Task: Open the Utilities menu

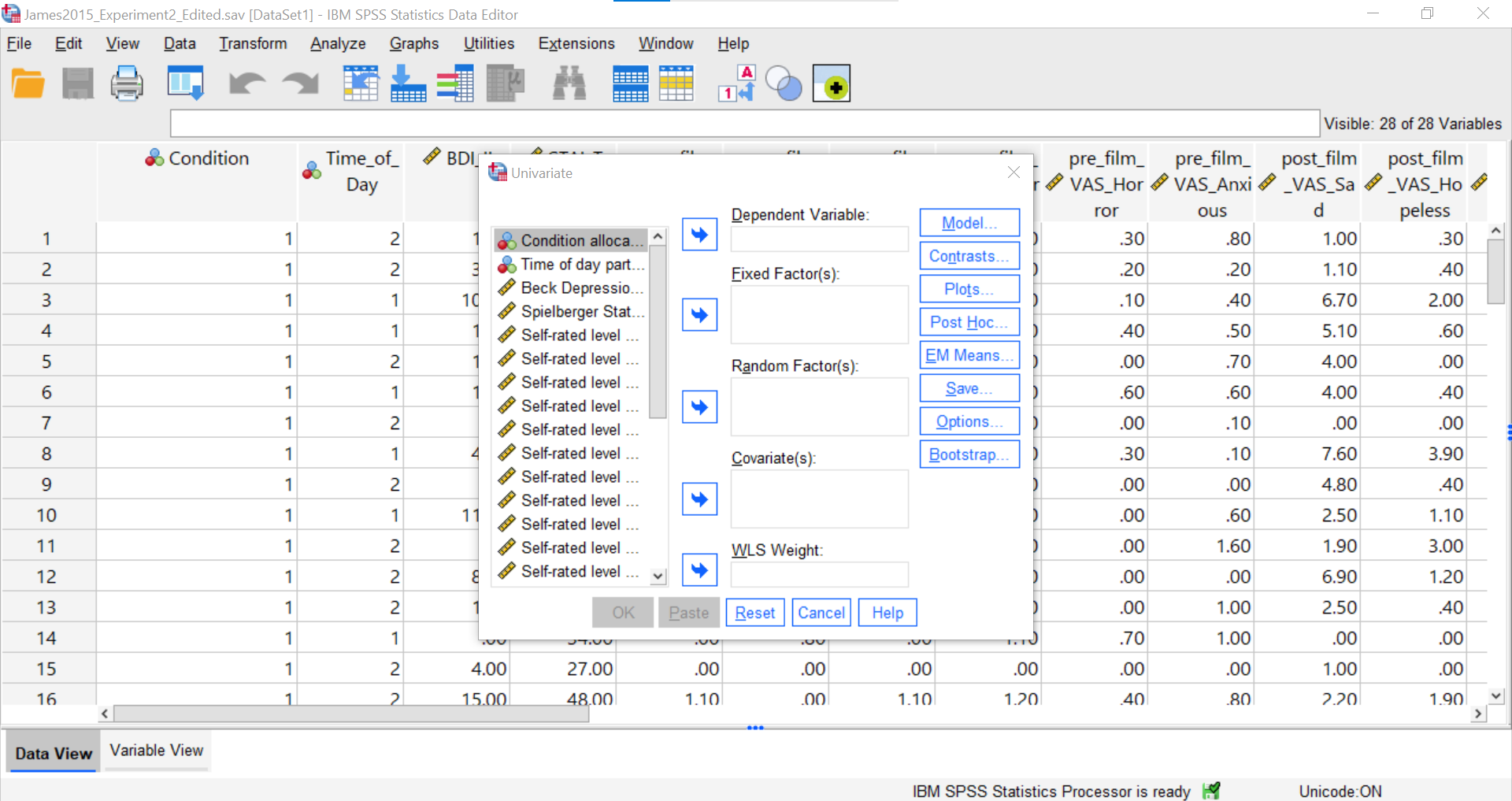Action: [489, 44]
